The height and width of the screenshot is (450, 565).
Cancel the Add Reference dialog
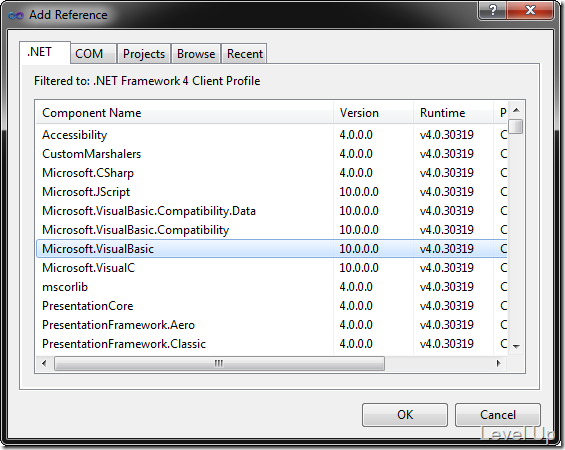tap(498, 415)
